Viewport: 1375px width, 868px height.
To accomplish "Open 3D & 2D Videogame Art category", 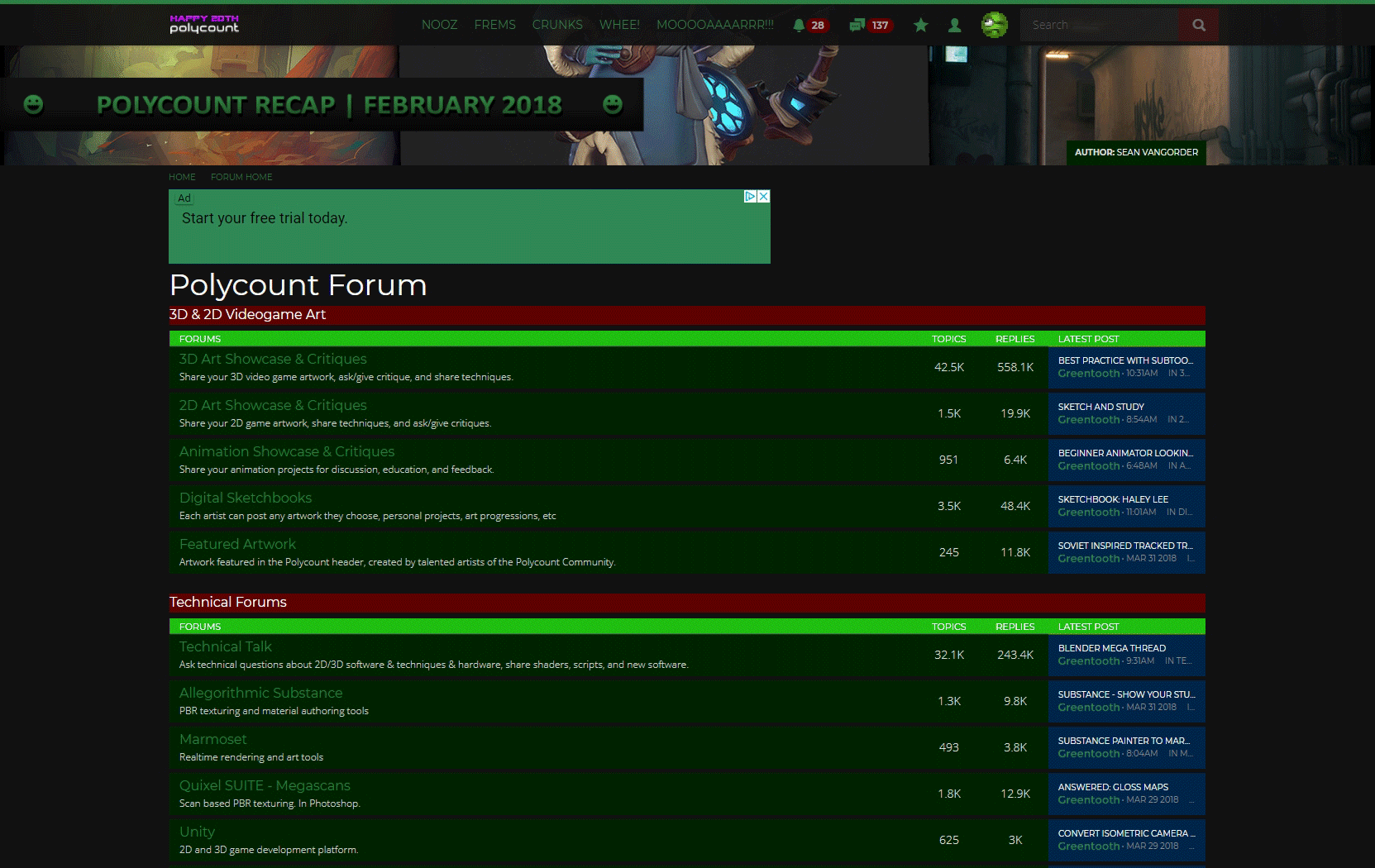I will point(247,314).
